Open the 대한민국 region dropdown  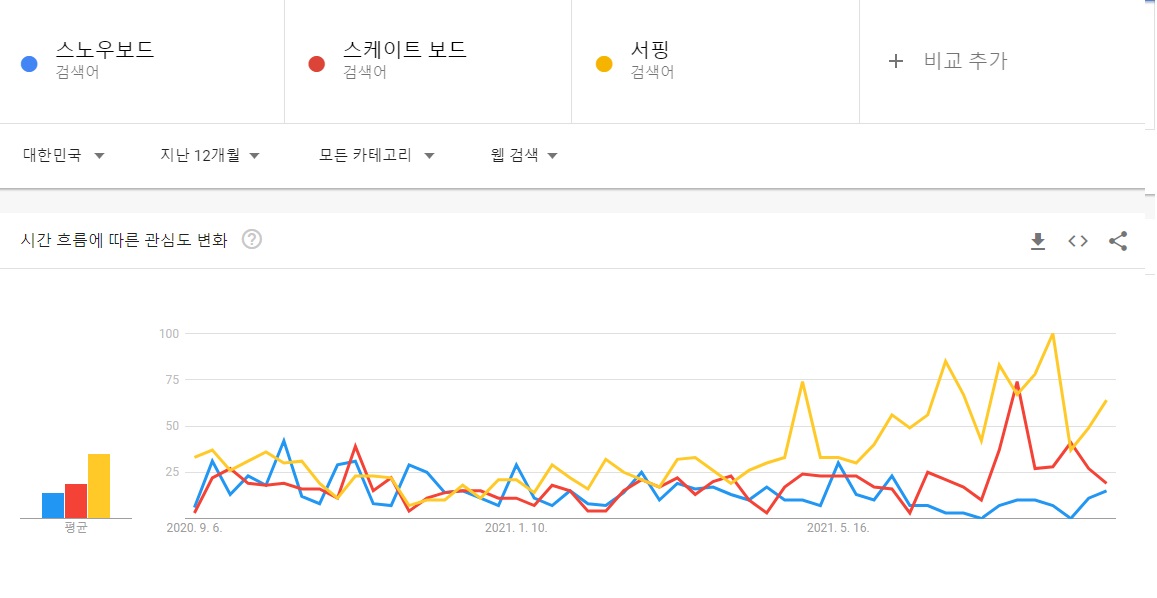coord(63,155)
